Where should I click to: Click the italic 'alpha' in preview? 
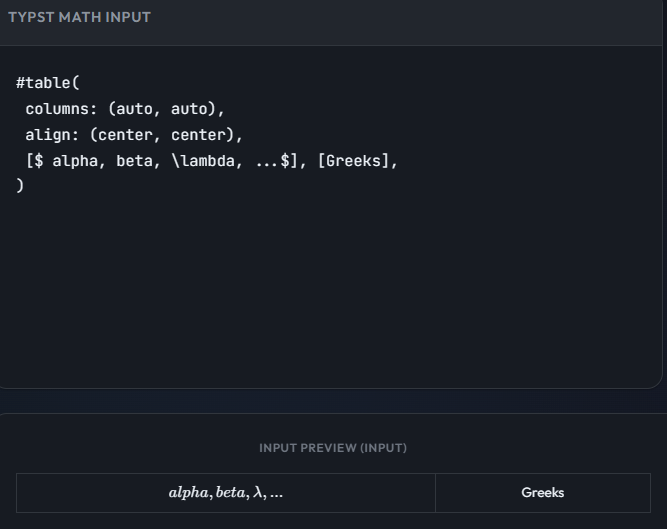click(188, 493)
